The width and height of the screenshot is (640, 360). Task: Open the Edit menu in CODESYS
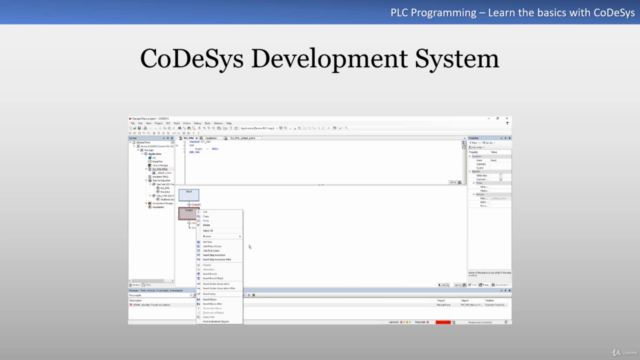point(140,123)
